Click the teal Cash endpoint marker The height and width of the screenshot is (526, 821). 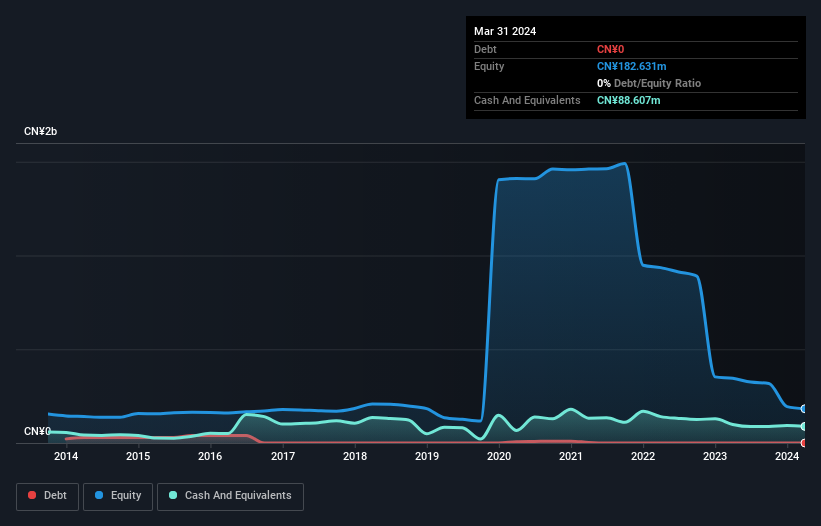pos(804,427)
